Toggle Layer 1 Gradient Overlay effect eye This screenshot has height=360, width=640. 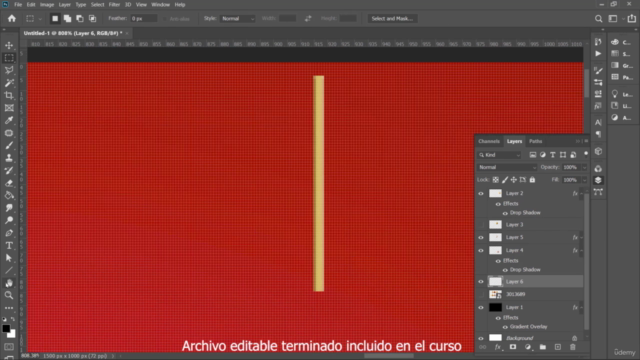click(505, 327)
